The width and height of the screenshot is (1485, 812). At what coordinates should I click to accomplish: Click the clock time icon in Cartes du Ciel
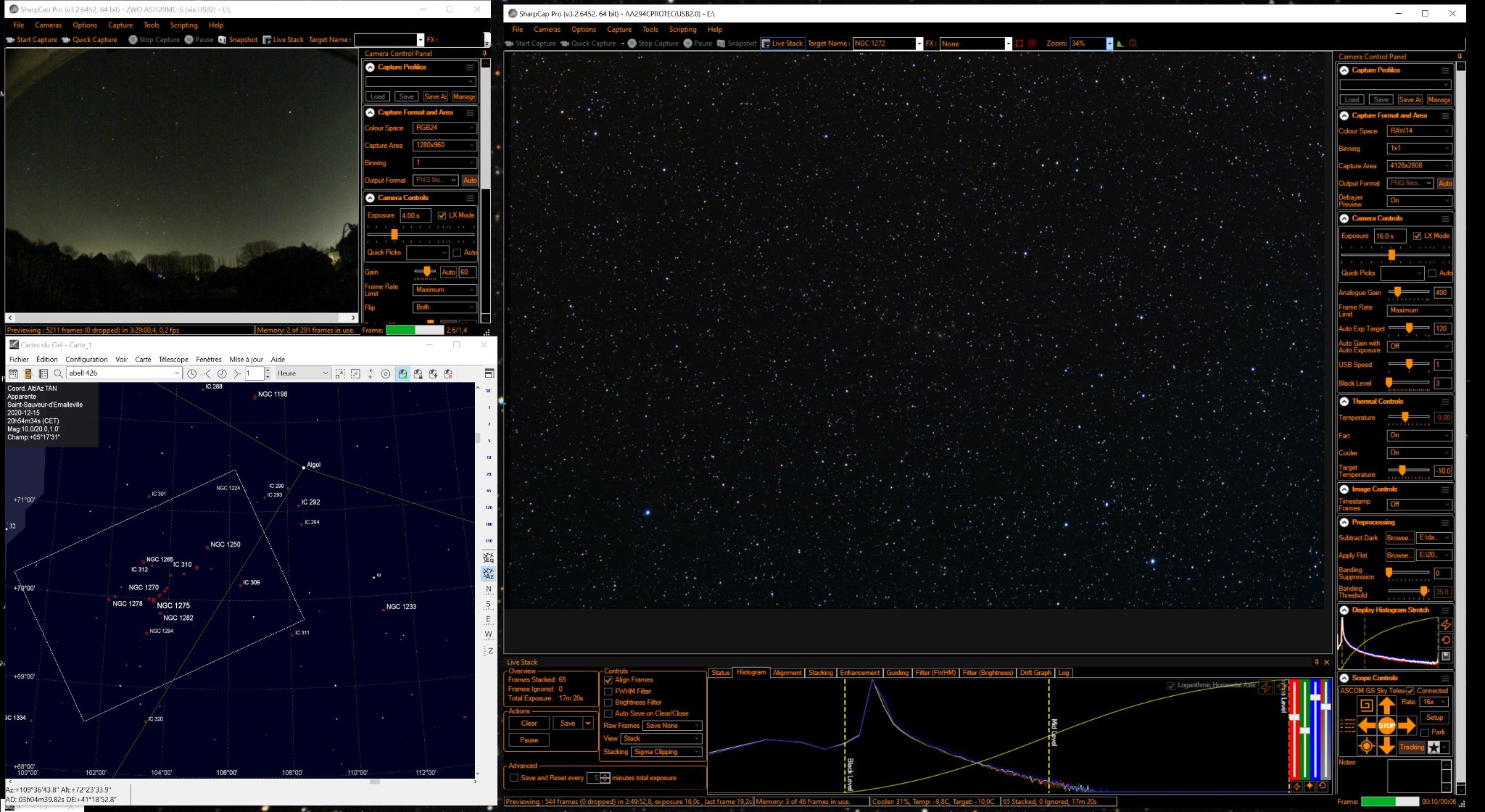(191, 373)
